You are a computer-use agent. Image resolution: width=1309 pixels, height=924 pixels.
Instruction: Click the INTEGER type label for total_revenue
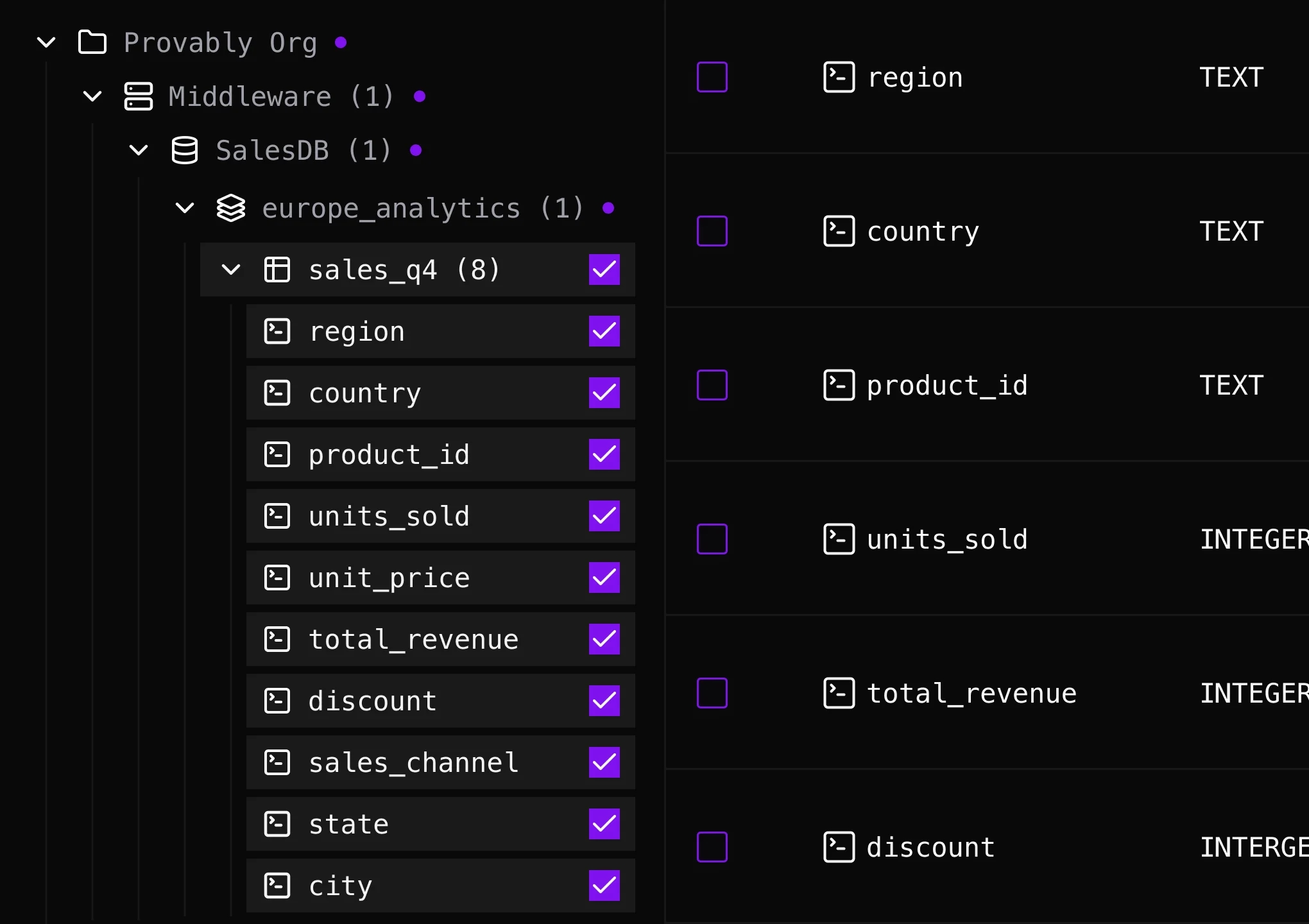coord(1253,692)
